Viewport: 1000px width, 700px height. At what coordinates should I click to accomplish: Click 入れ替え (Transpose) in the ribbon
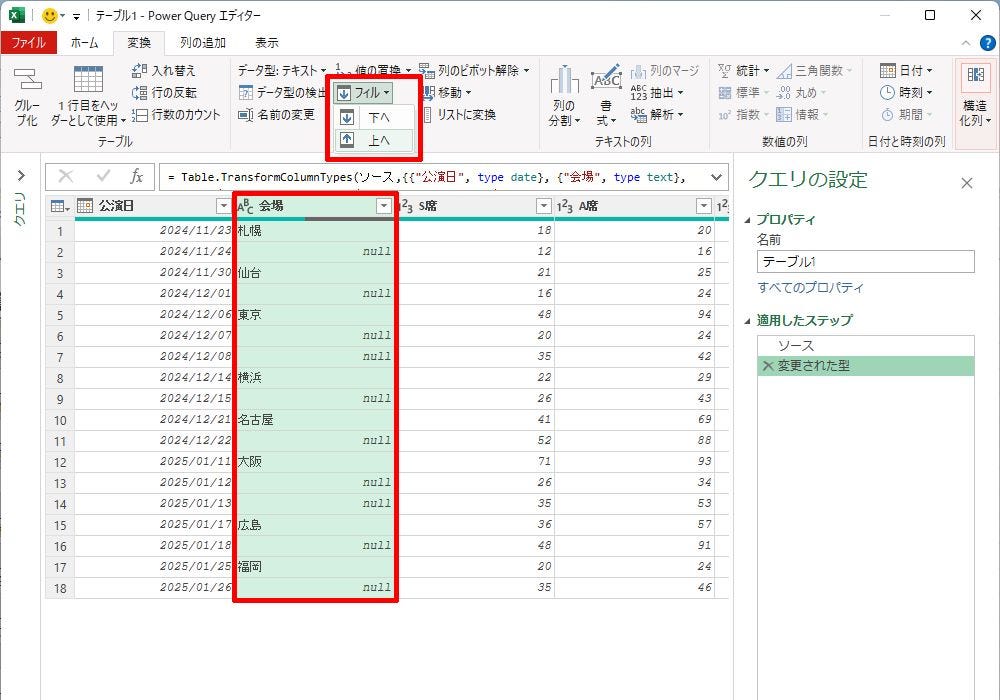[164, 70]
